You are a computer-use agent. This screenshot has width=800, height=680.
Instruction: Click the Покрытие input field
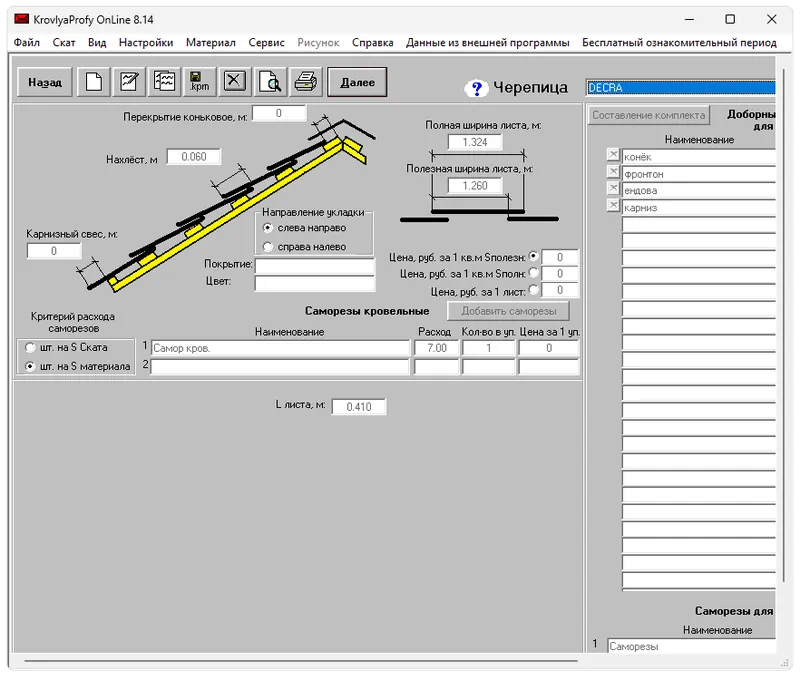click(x=315, y=266)
